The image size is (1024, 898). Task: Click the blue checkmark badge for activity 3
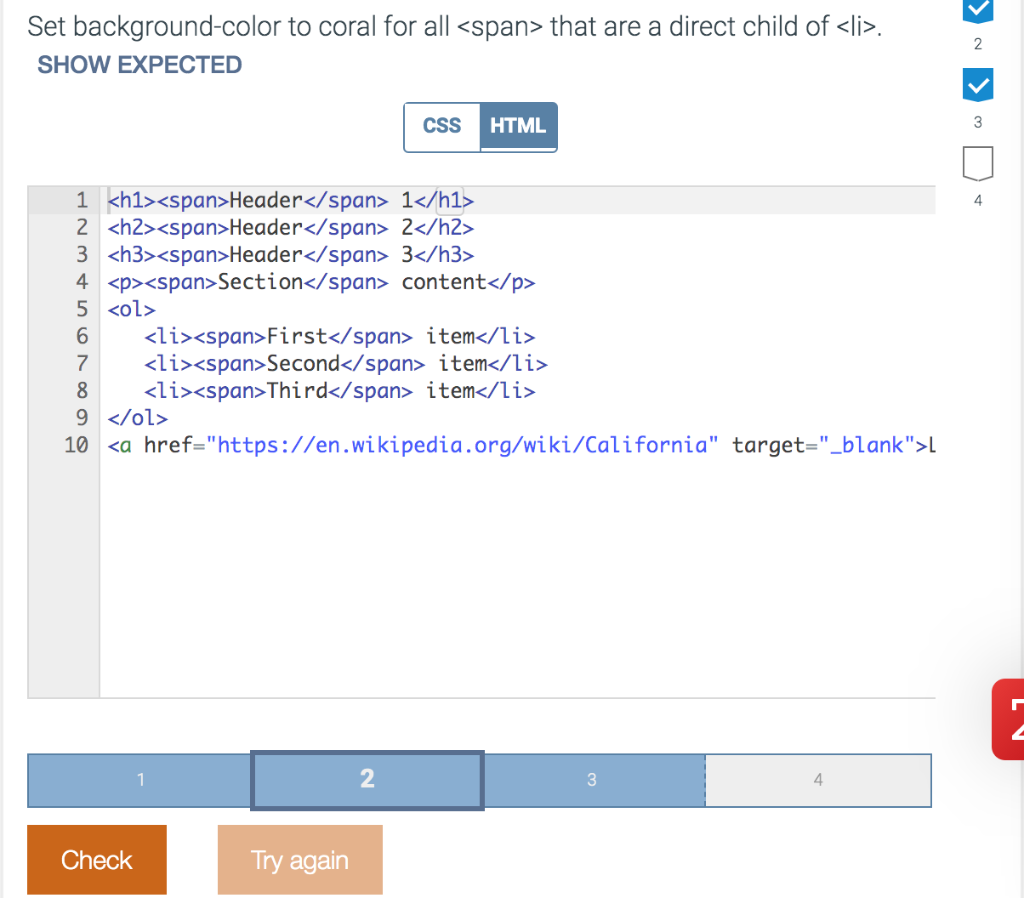(977, 85)
